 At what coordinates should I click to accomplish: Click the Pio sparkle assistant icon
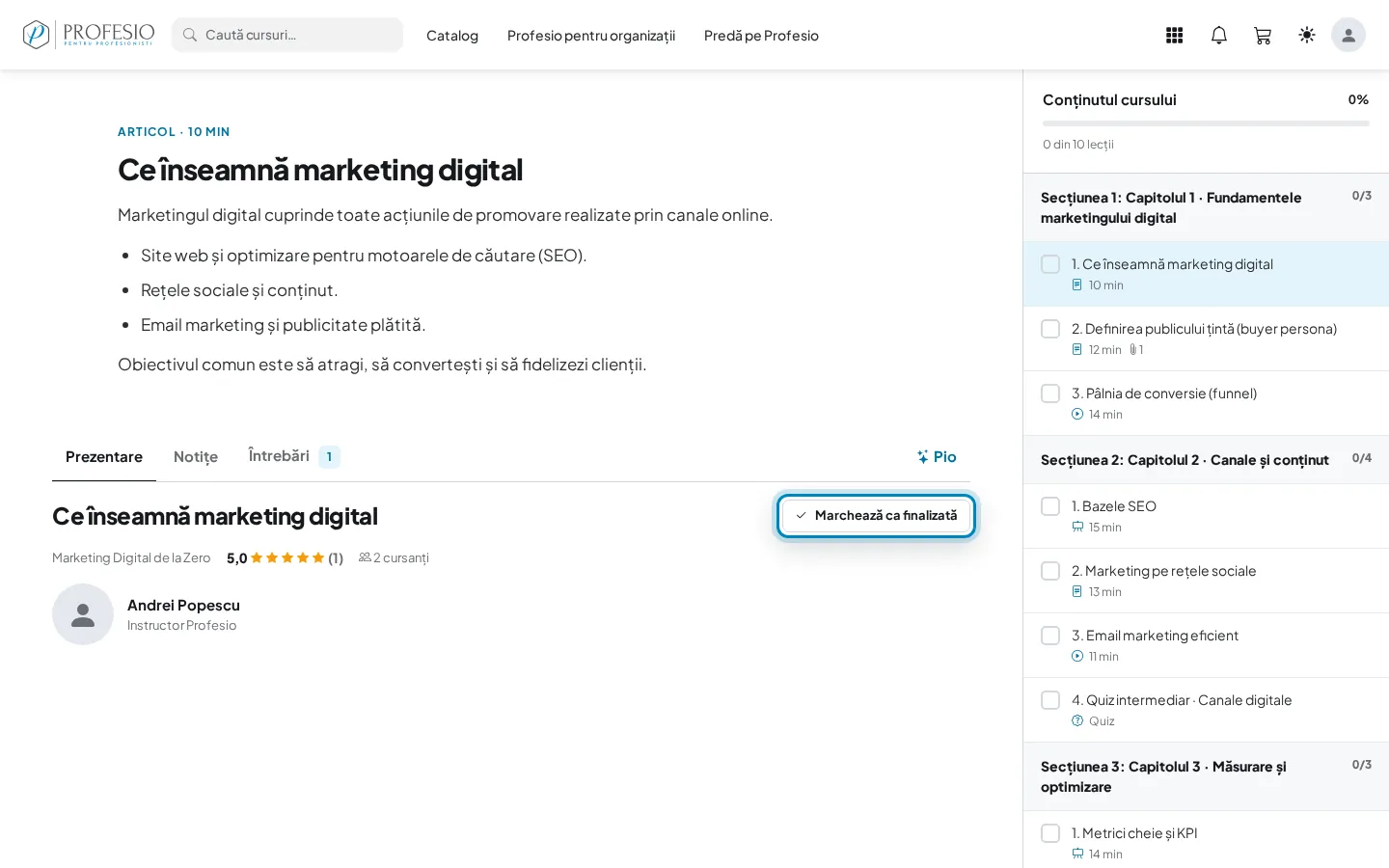923,457
